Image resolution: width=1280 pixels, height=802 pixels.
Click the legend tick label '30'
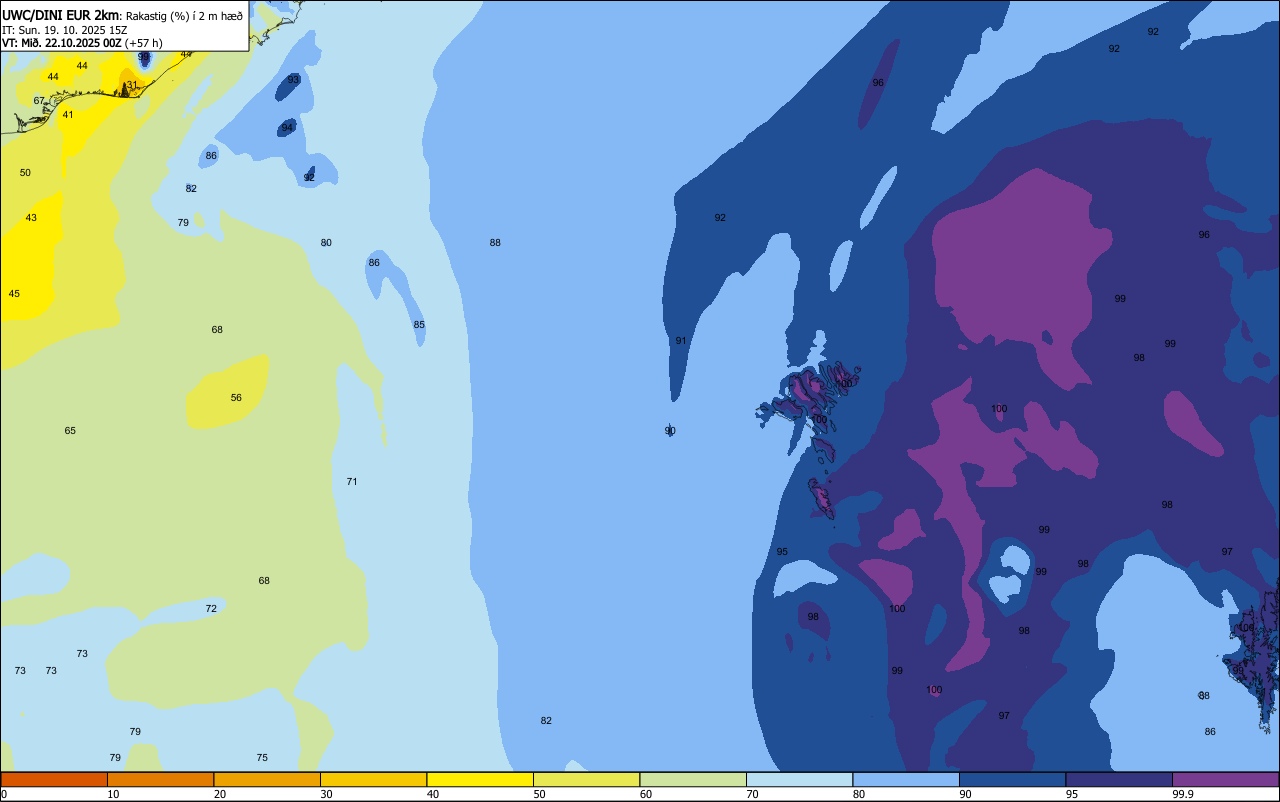tap(326, 794)
